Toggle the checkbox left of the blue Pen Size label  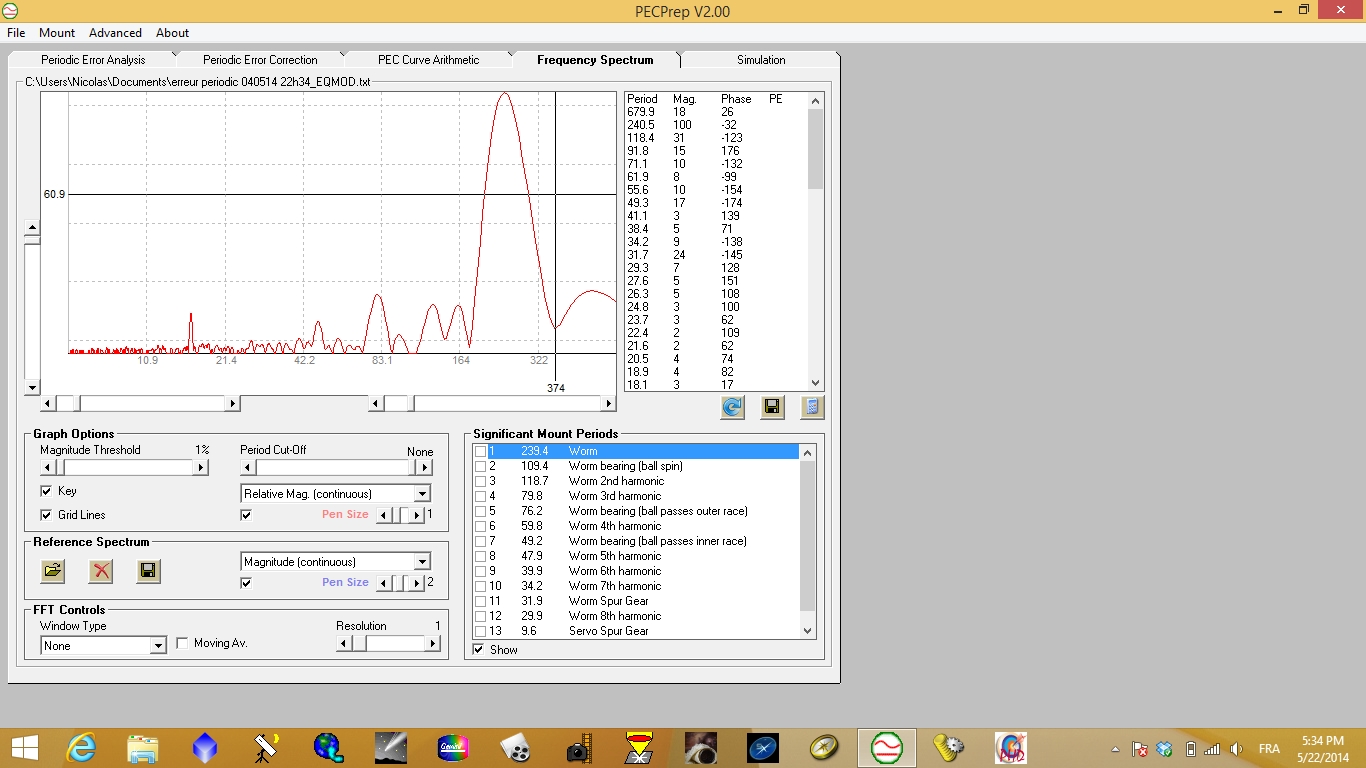246,583
